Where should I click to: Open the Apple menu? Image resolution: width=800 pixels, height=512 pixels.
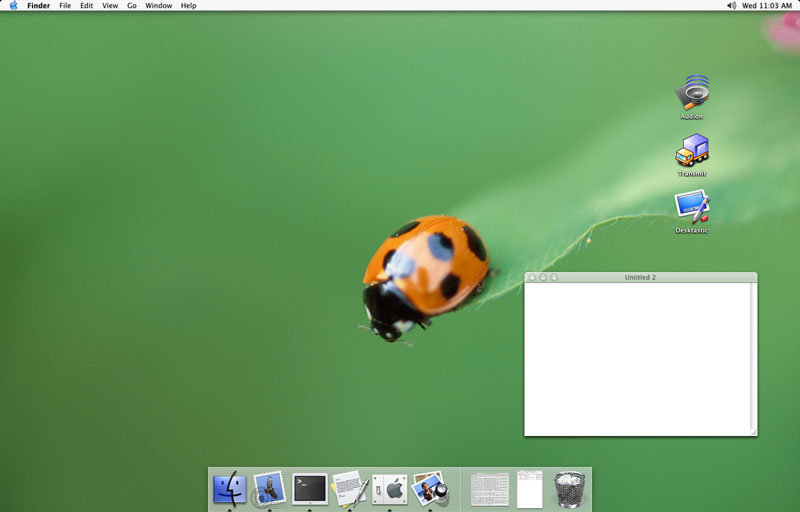(x=14, y=6)
